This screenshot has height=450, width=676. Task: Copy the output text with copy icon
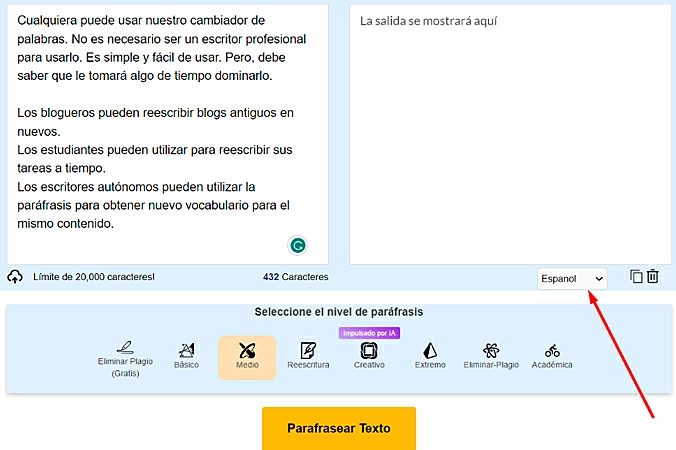pos(636,277)
